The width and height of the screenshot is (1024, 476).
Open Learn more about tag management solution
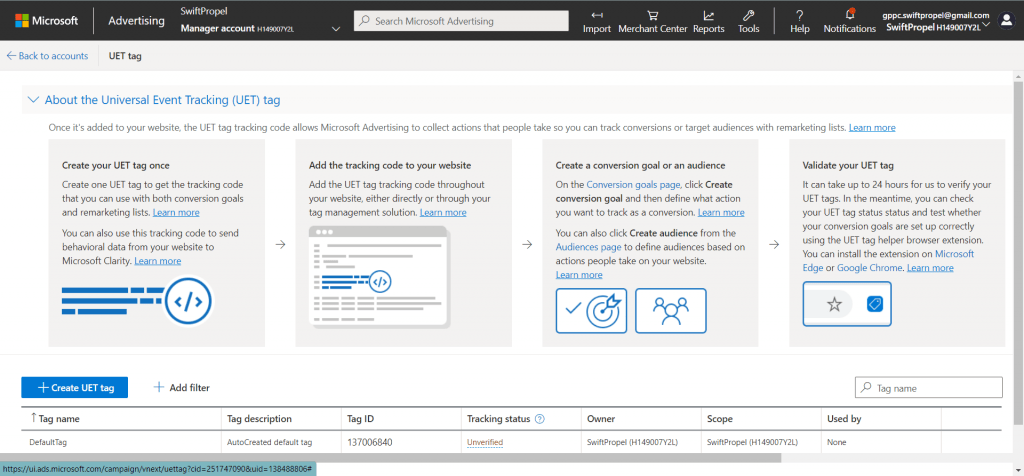point(443,212)
